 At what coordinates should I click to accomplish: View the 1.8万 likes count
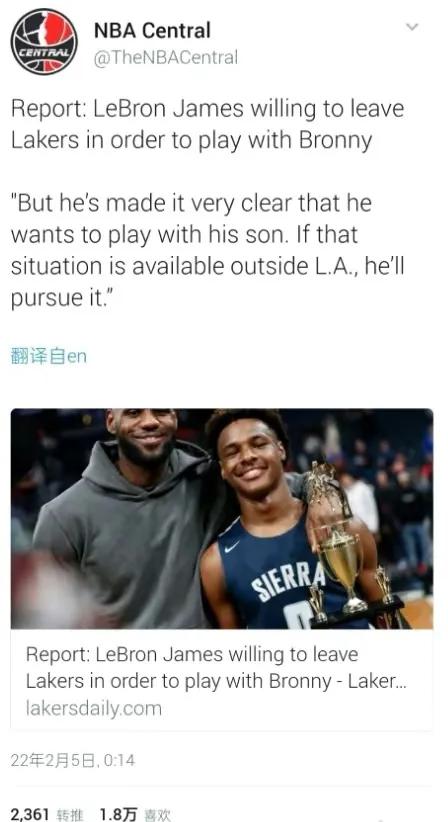point(118,814)
